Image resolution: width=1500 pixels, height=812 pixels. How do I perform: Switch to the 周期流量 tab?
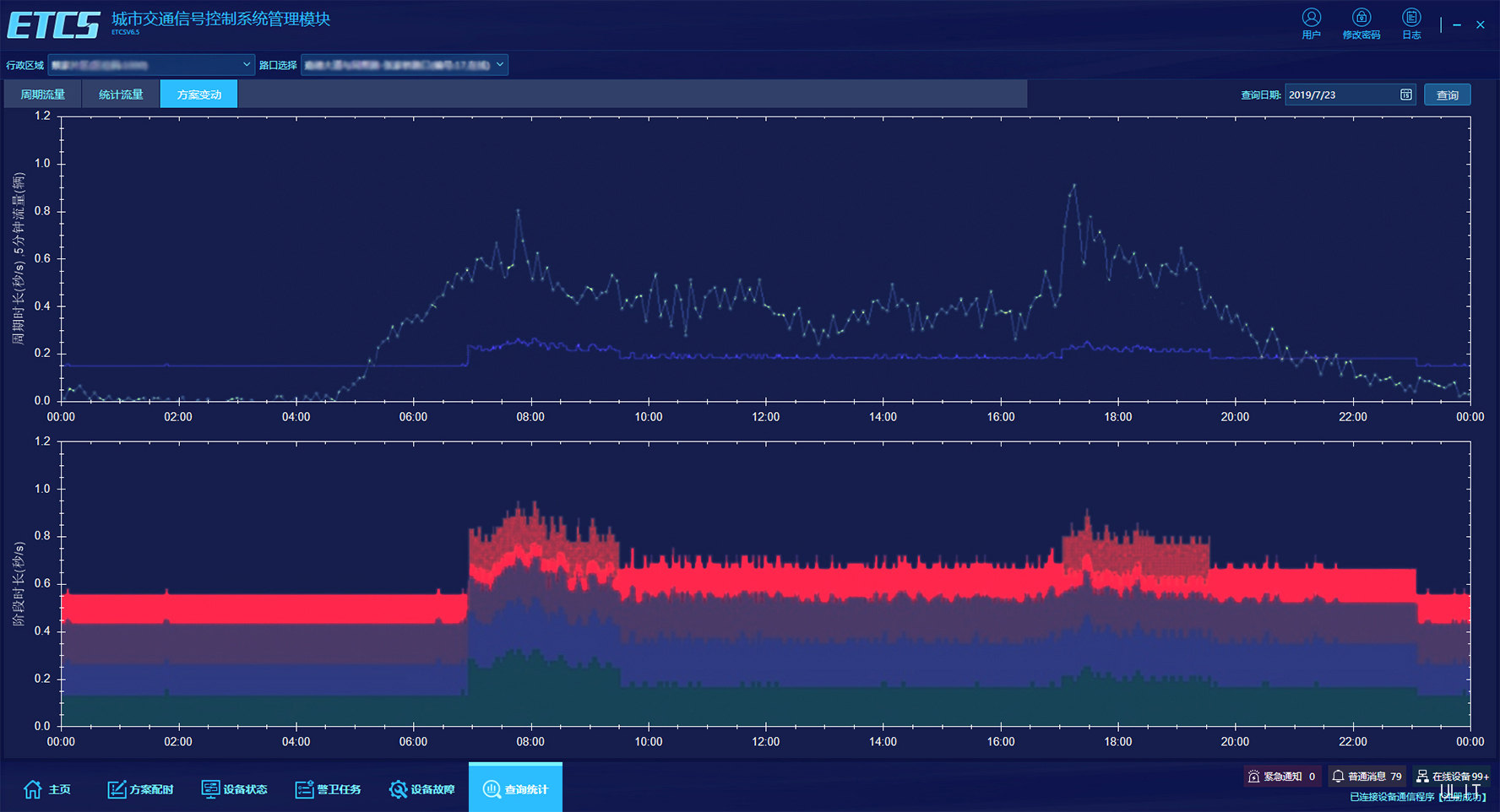(42, 95)
